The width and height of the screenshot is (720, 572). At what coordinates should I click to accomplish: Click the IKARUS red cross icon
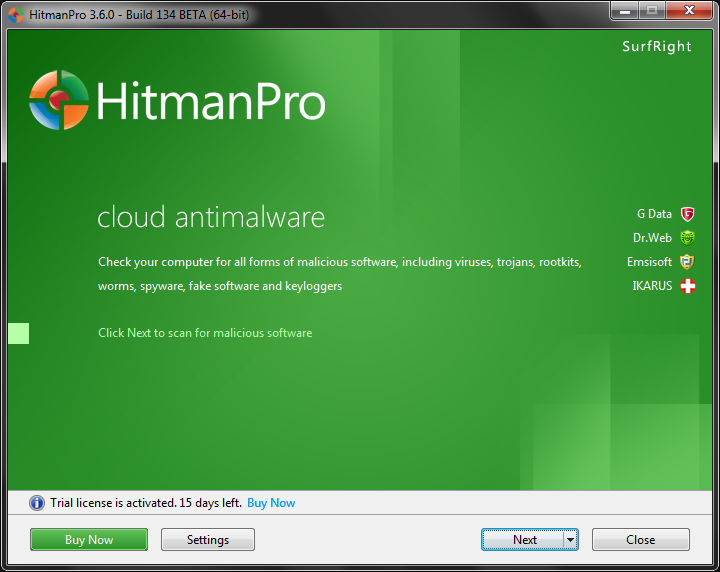(687, 286)
